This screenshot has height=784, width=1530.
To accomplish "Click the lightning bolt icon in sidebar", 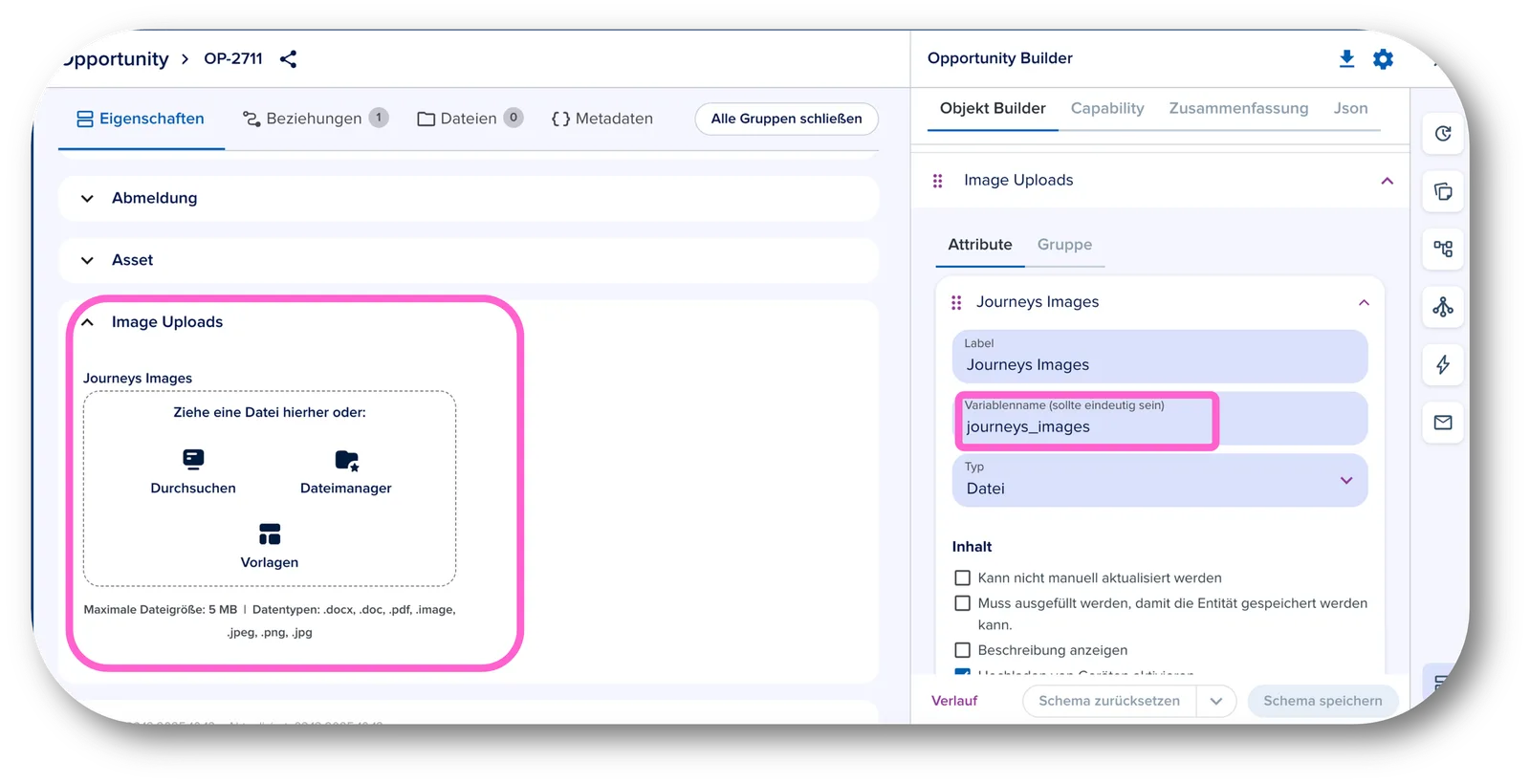I will click(x=1443, y=364).
